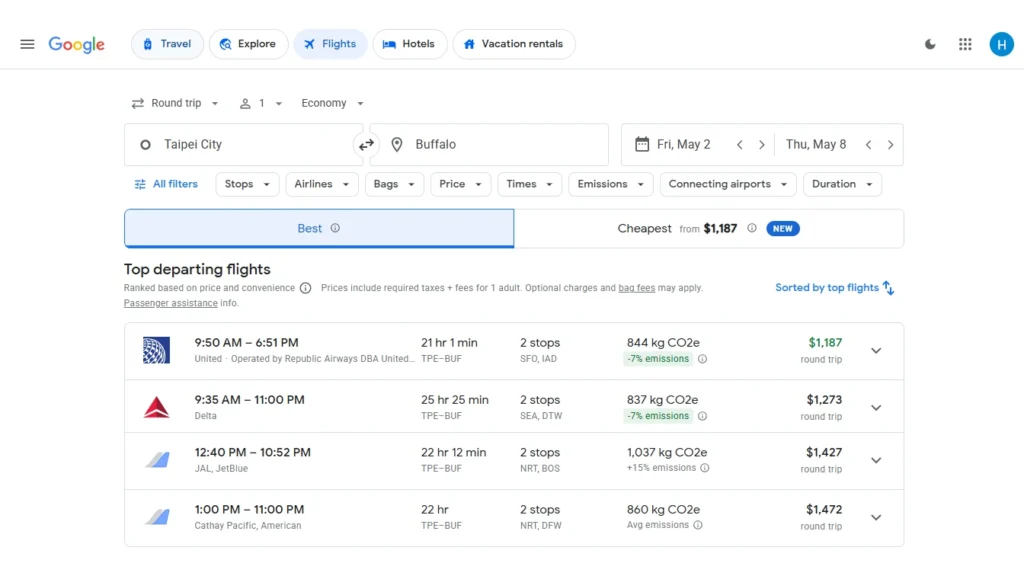Expand the $1,427 JAL flight details
Viewport: 1024px width, 576px height.
[x=876, y=460]
